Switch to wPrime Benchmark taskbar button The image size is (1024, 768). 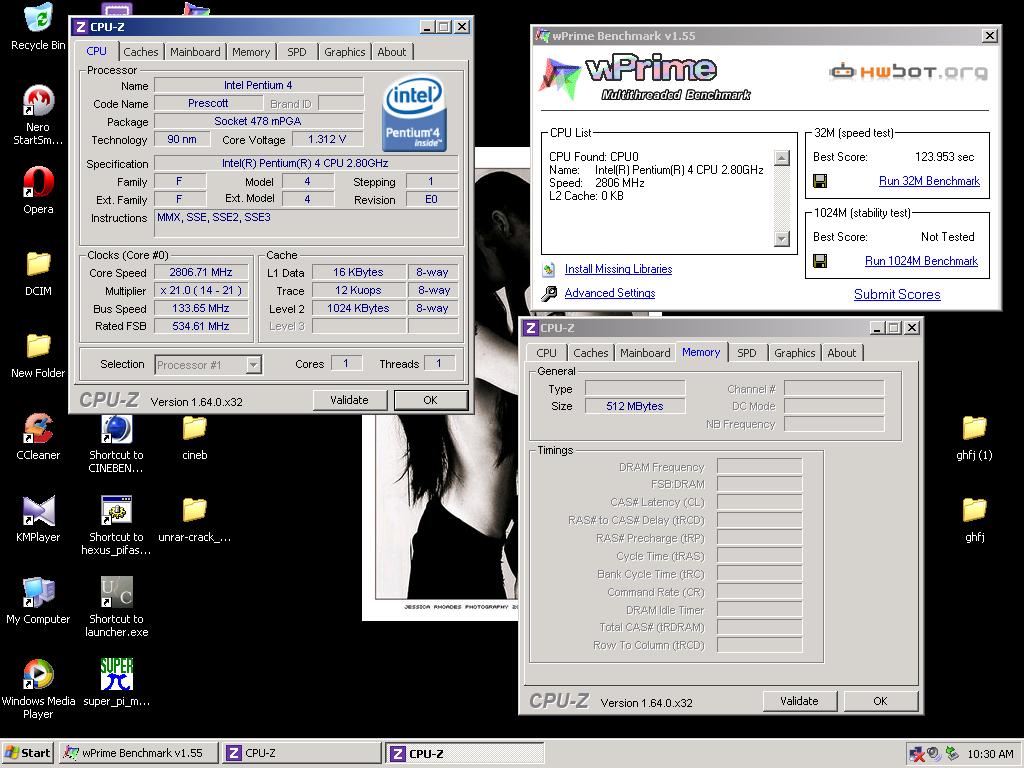138,753
